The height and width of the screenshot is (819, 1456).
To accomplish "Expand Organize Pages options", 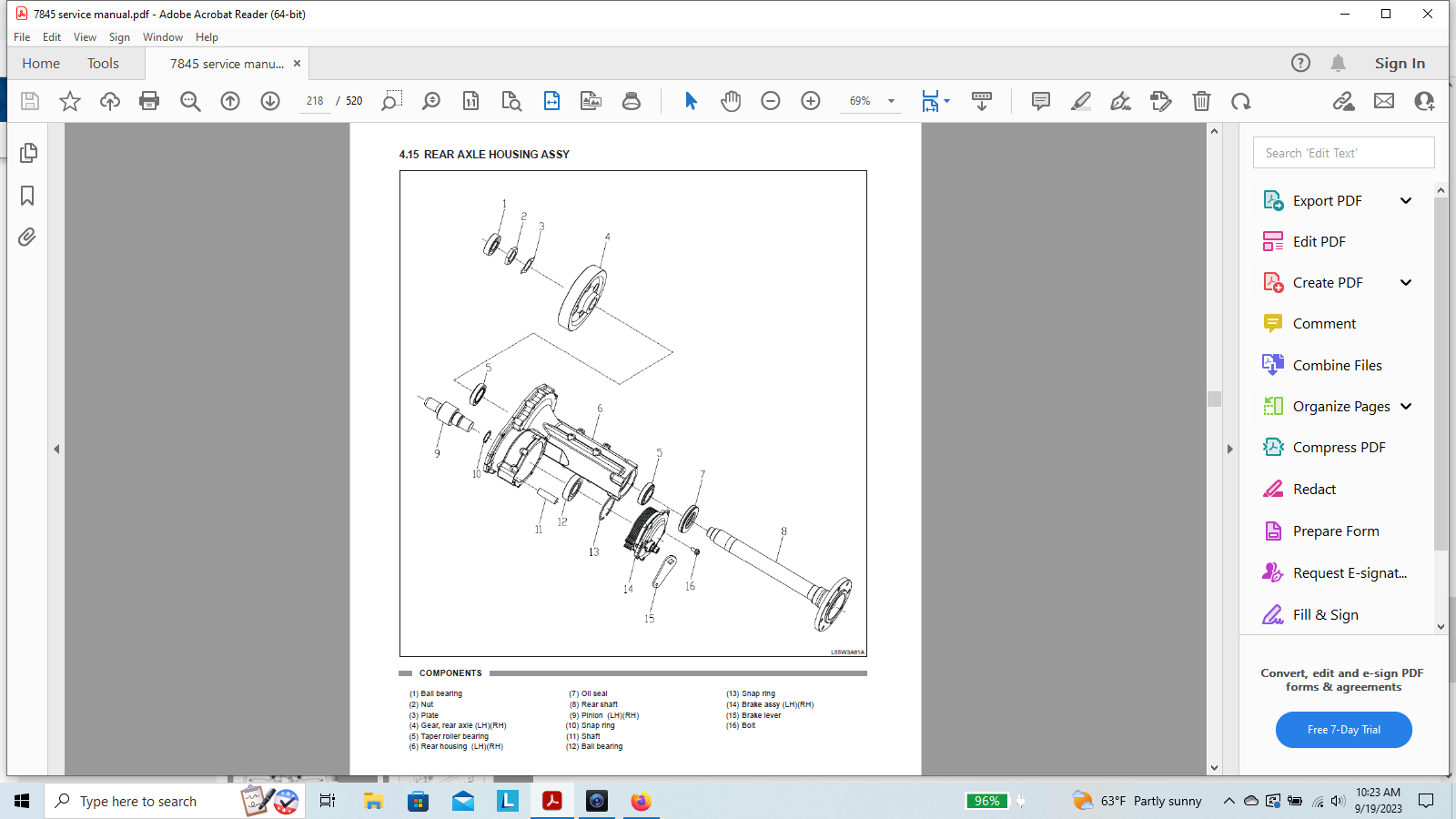I will click(x=1406, y=407).
